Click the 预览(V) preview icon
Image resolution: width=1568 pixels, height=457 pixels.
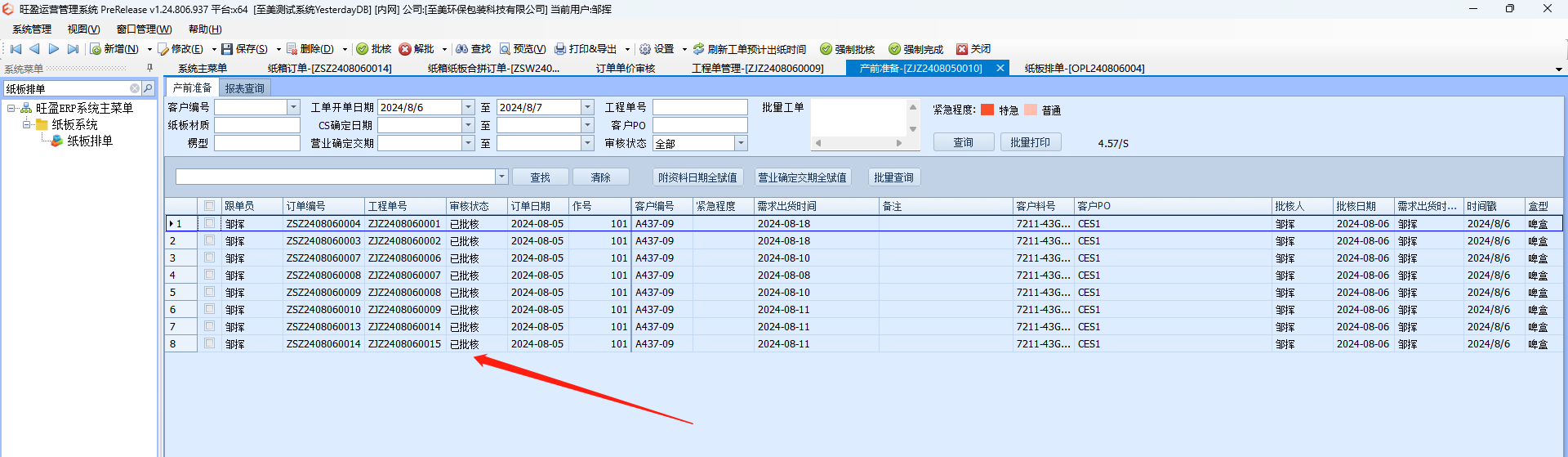tap(505, 49)
